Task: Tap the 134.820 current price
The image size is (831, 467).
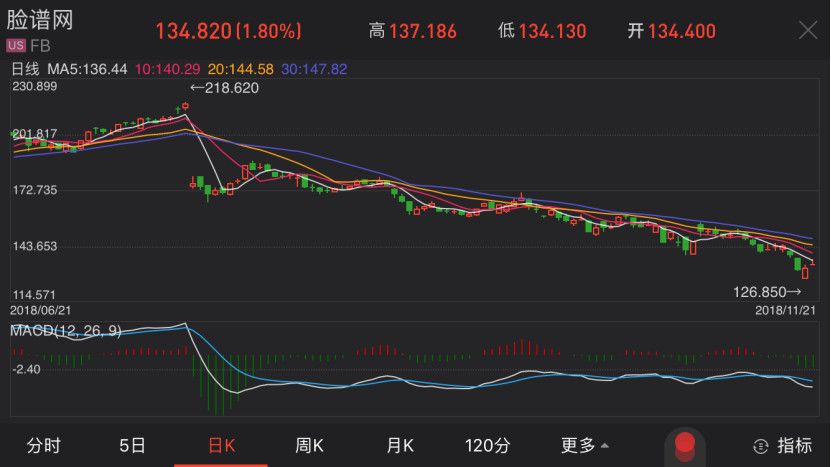Action: 193,31
